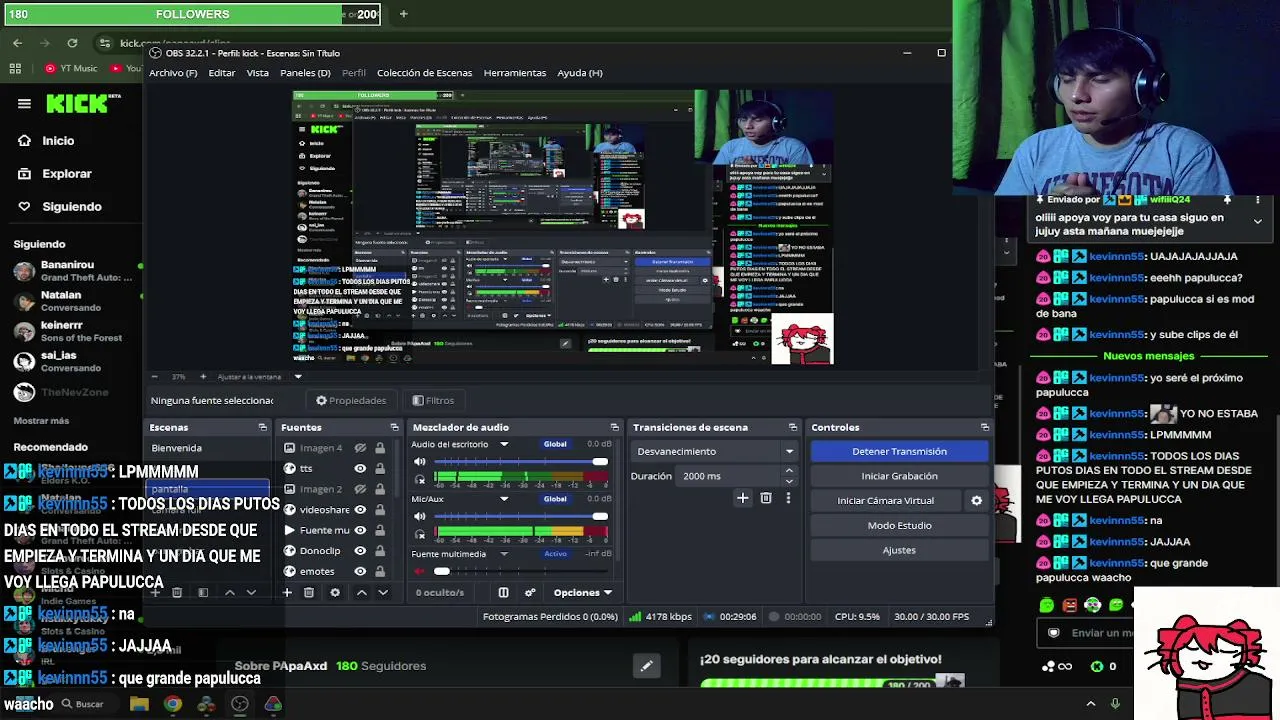The width and height of the screenshot is (1280, 720).
Task: Hide the tts source
Action: (360, 468)
